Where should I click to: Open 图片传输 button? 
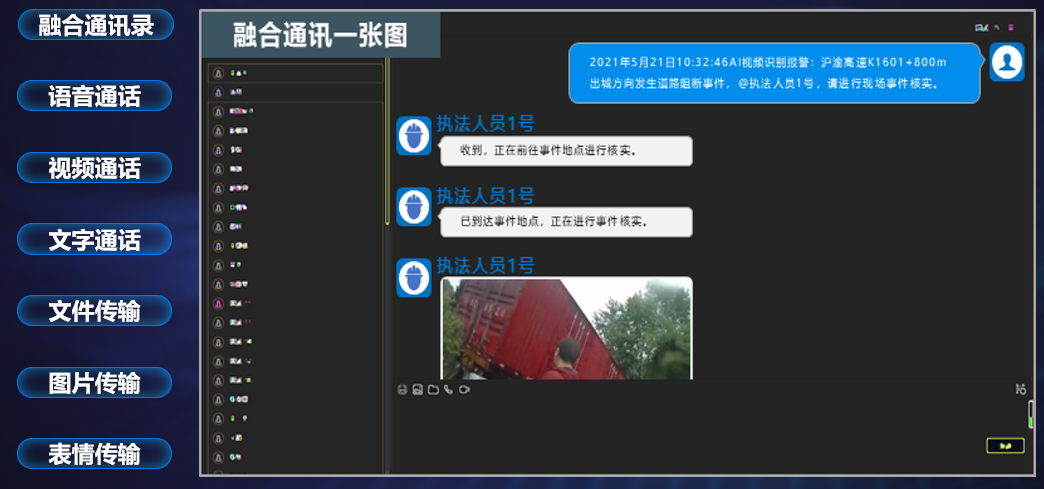click(x=95, y=383)
